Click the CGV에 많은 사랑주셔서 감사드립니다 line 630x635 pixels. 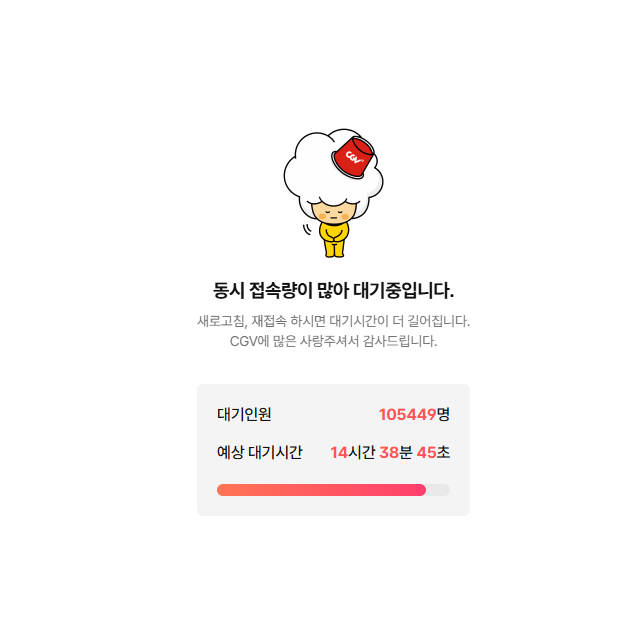tap(333, 341)
